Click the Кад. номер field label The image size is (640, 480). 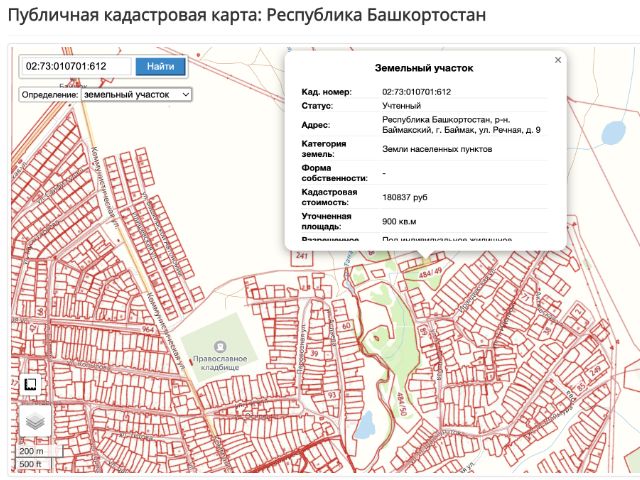tap(326, 92)
